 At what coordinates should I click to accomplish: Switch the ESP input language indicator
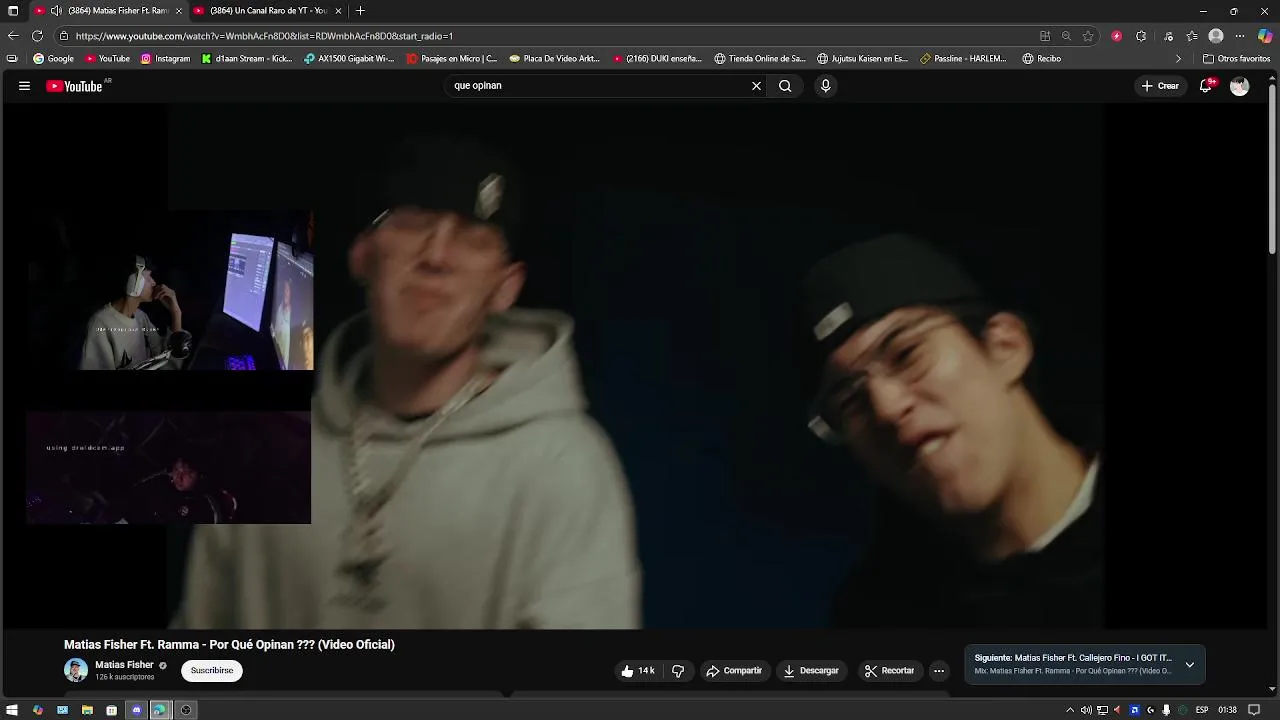point(1202,710)
